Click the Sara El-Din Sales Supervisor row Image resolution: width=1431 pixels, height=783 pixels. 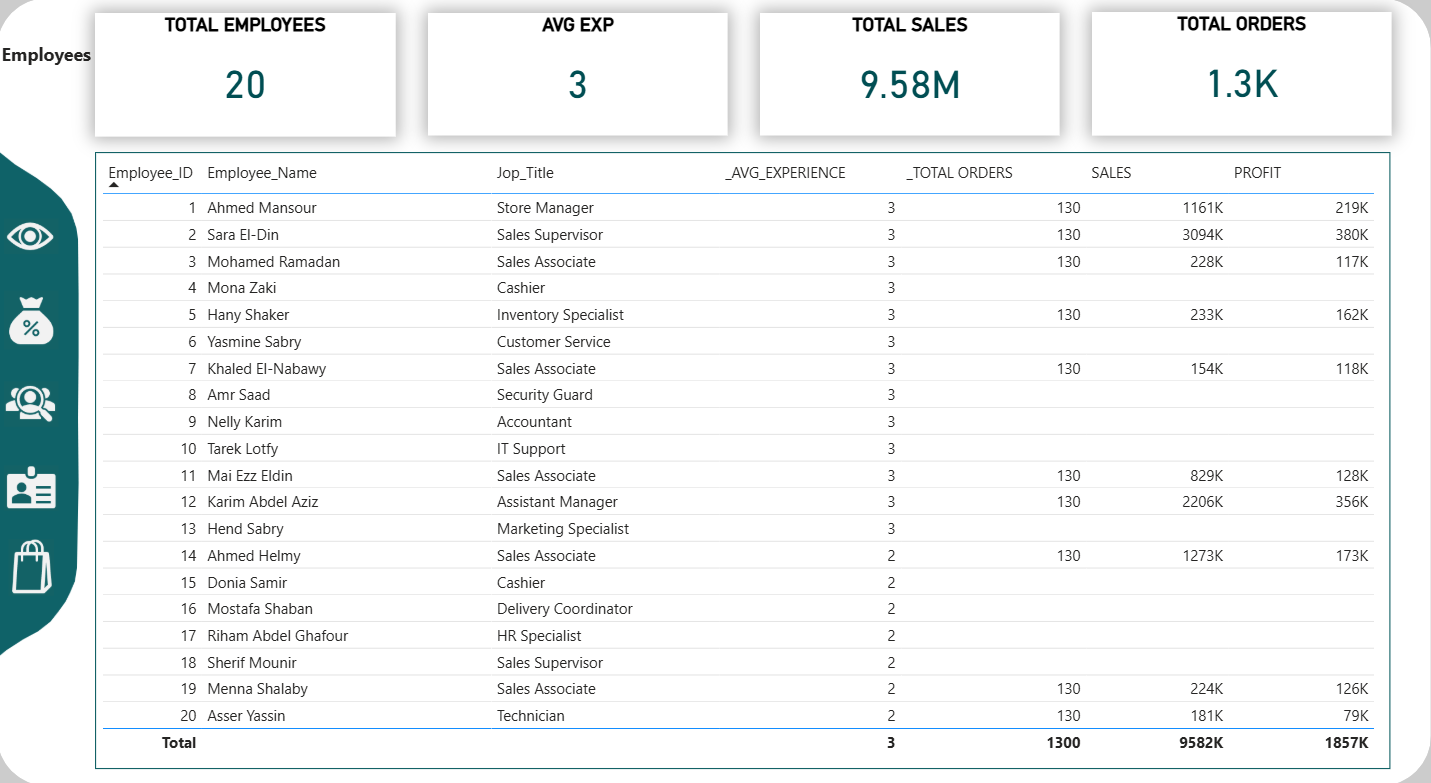tap(600, 234)
